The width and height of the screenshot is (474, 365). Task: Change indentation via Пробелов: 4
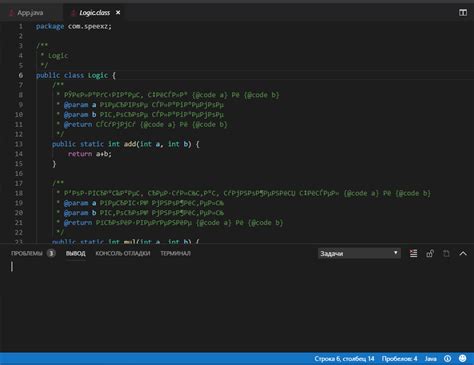pos(399,359)
